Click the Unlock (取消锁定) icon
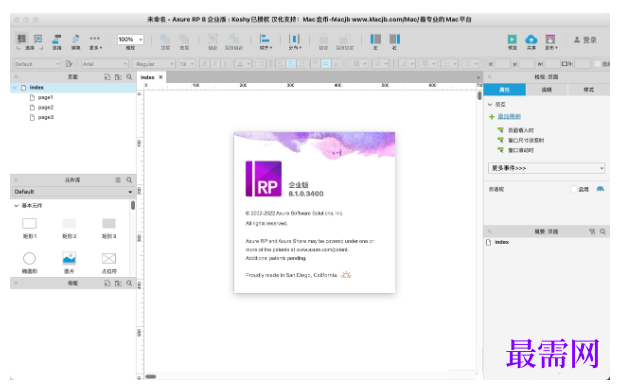Viewport: 618px width, 385px height. click(344, 39)
